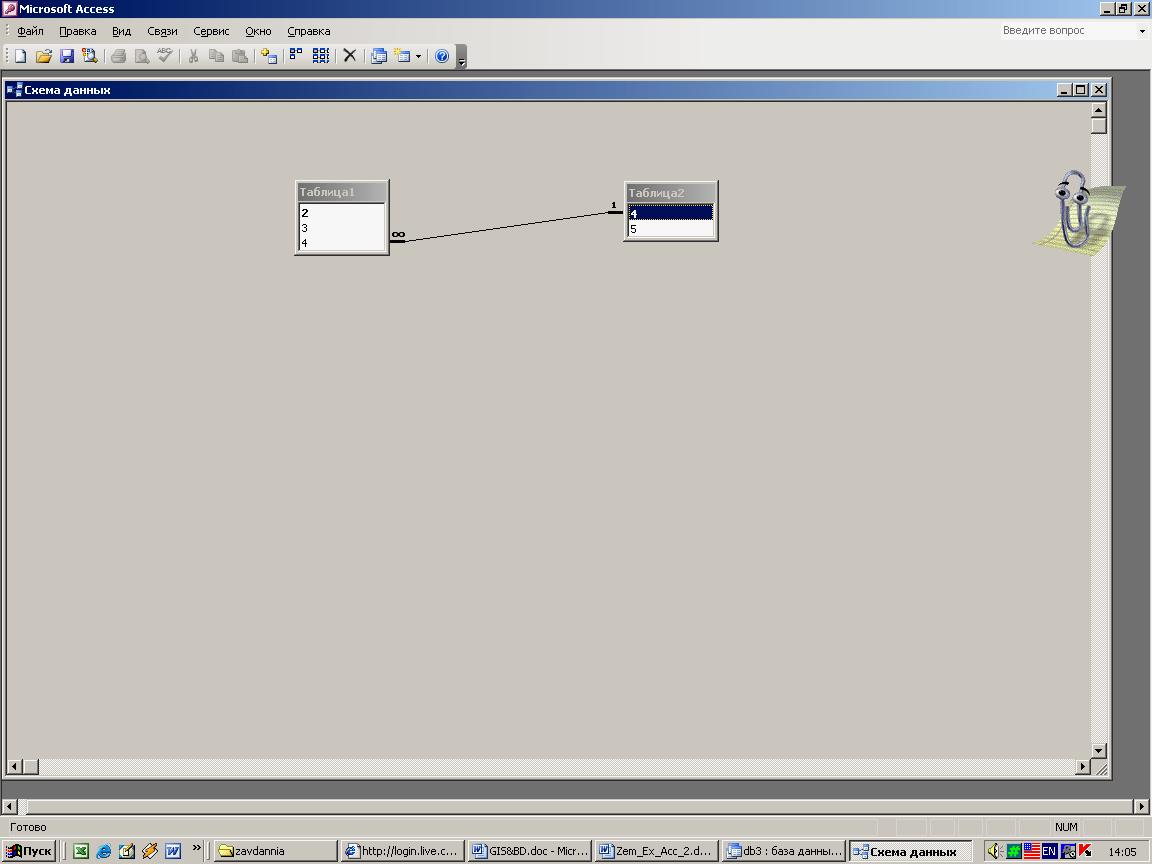Open the help question dropdown arrow

[x=1142, y=31]
